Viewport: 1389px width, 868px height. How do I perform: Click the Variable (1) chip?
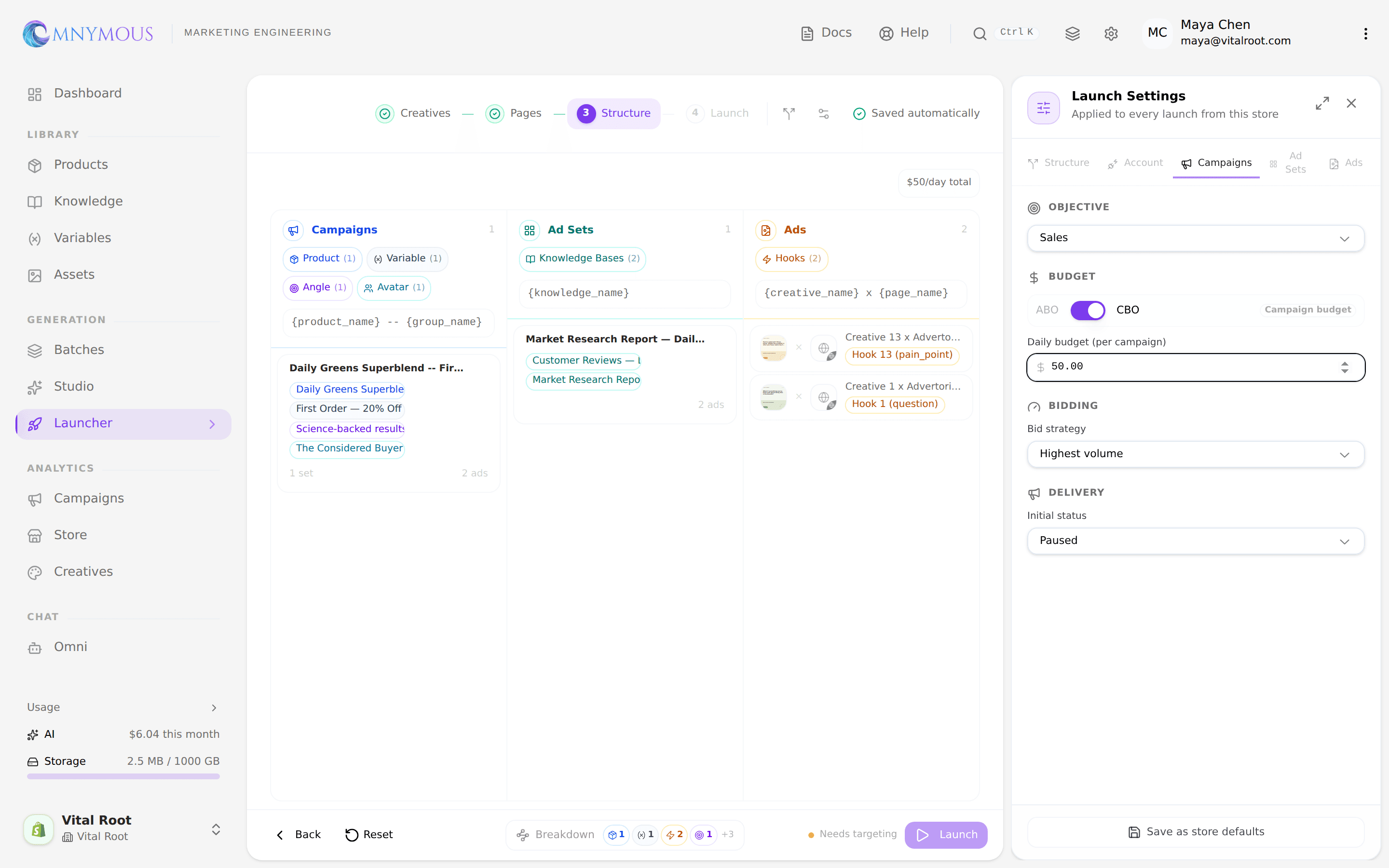pos(408,259)
